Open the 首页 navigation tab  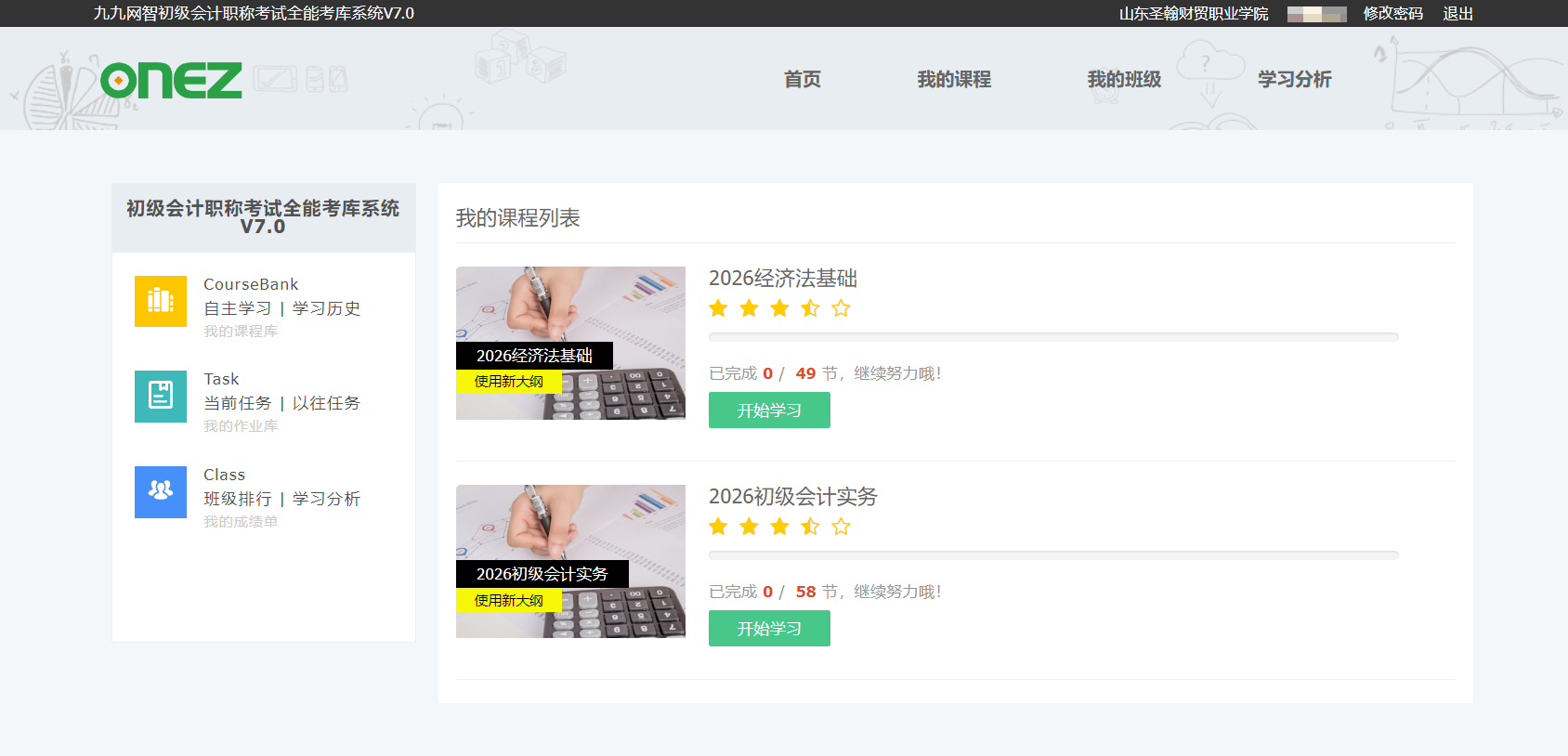802,80
